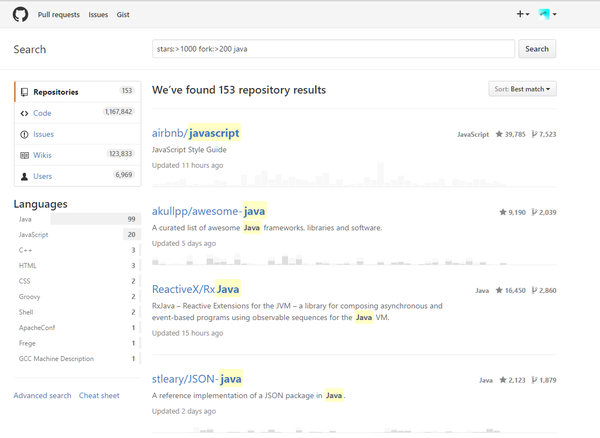Open the stleary/JSON-java repository

point(197,379)
